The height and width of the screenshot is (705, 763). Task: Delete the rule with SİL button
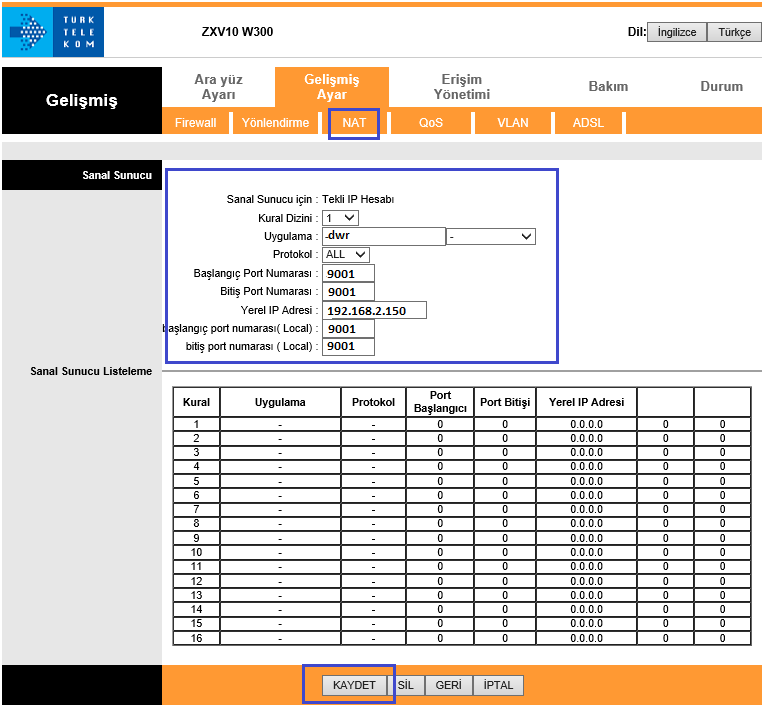[406, 685]
